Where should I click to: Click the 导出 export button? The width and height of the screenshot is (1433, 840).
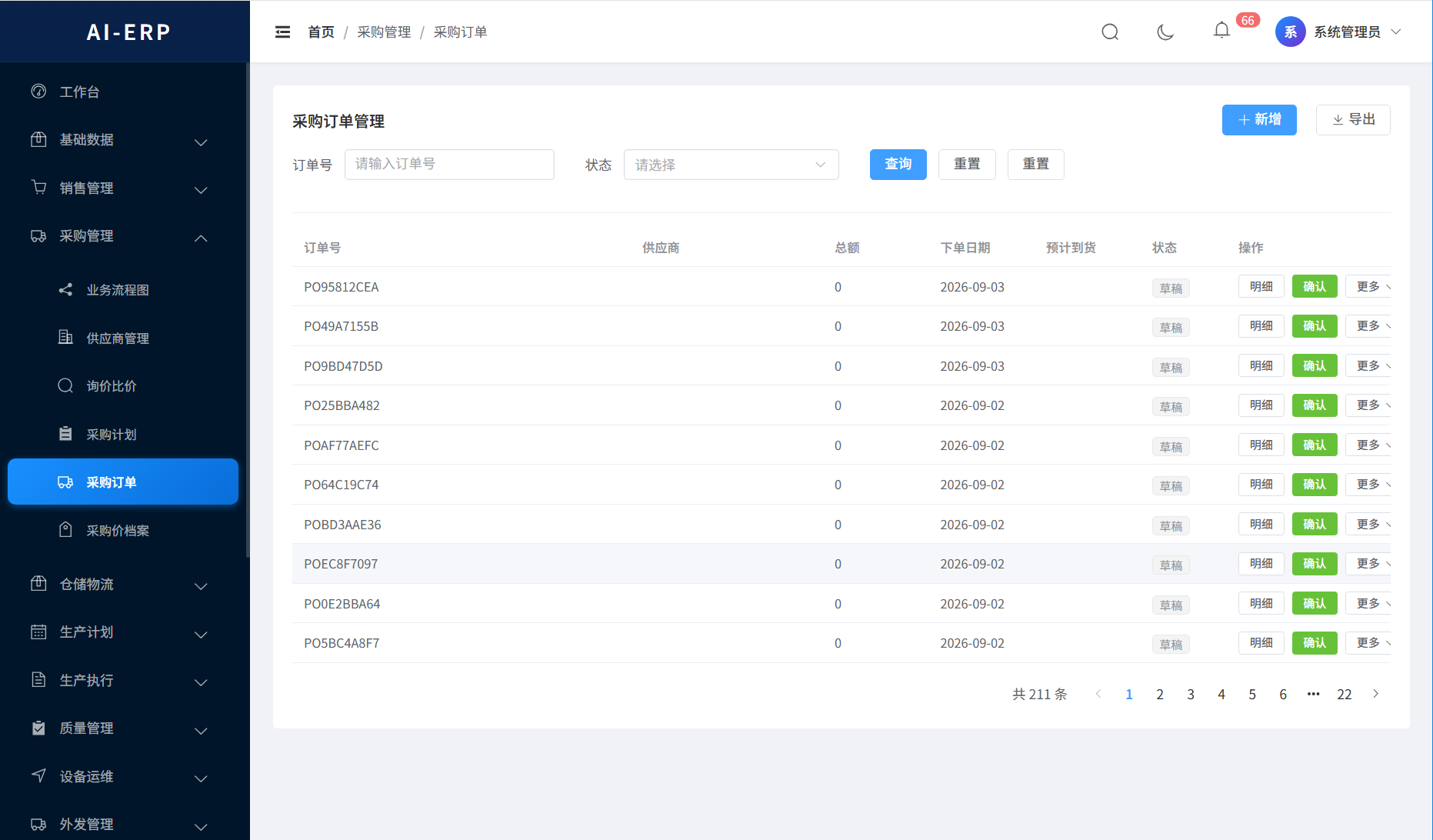click(x=1353, y=120)
